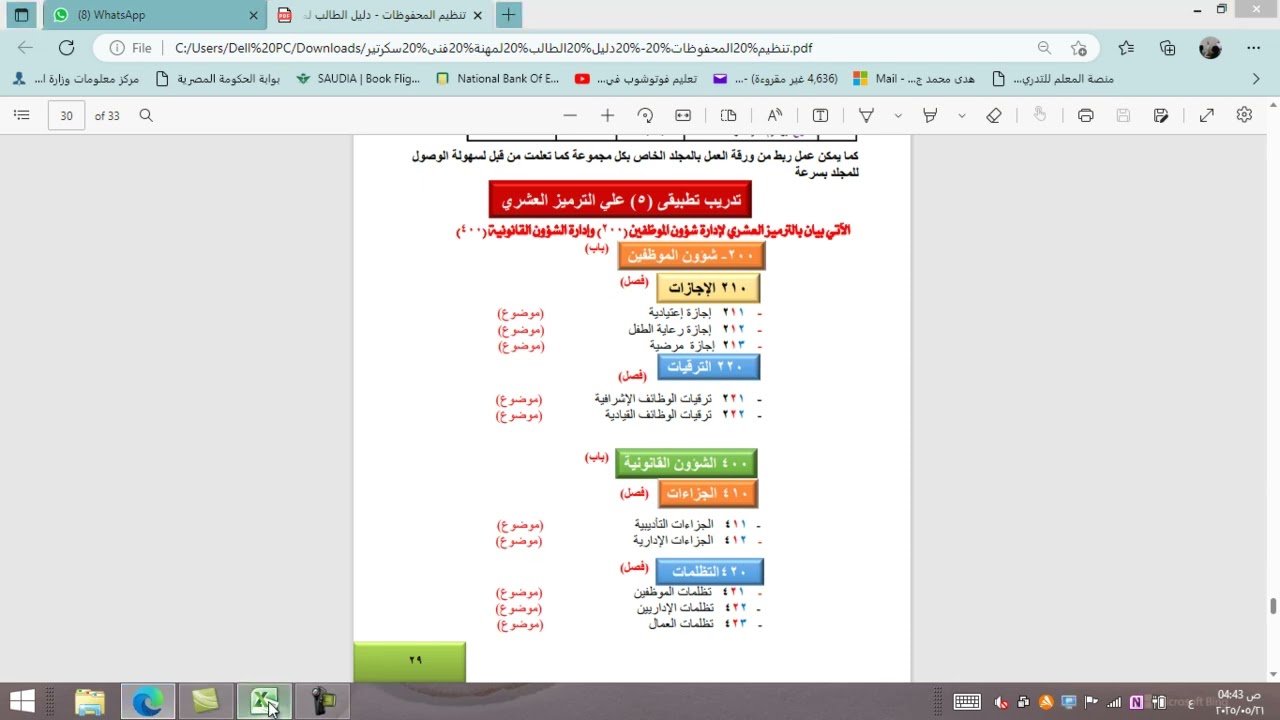Start Read aloud
Image resolution: width=1280 pixels, height=720 pixels.
coord(775,115)
